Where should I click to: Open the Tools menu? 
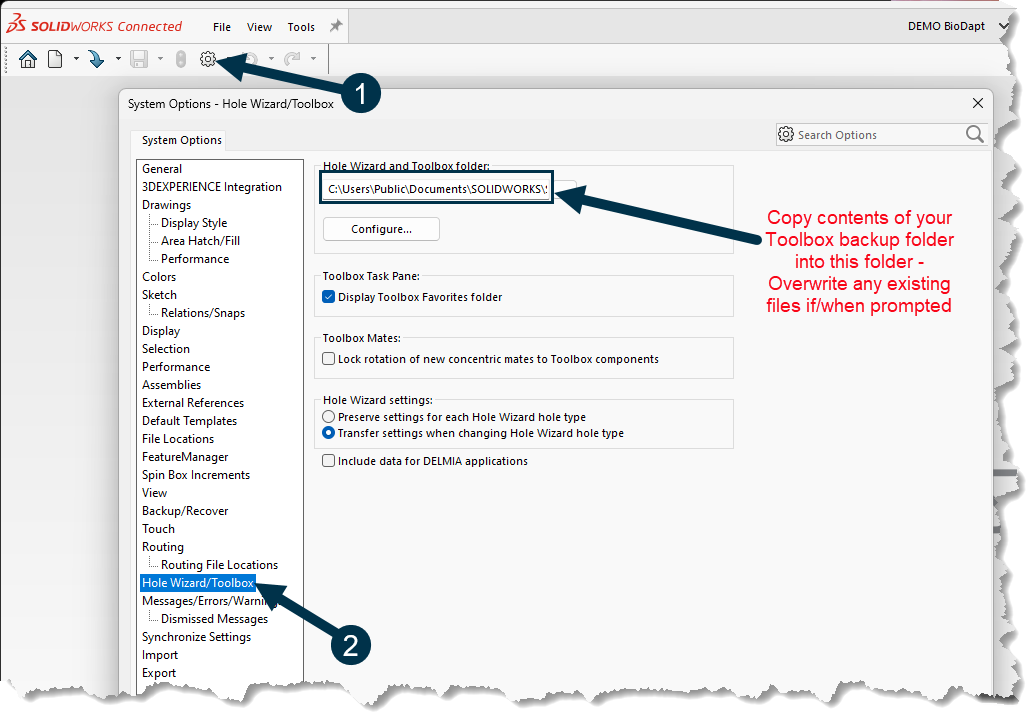click(x=301, y=27)
